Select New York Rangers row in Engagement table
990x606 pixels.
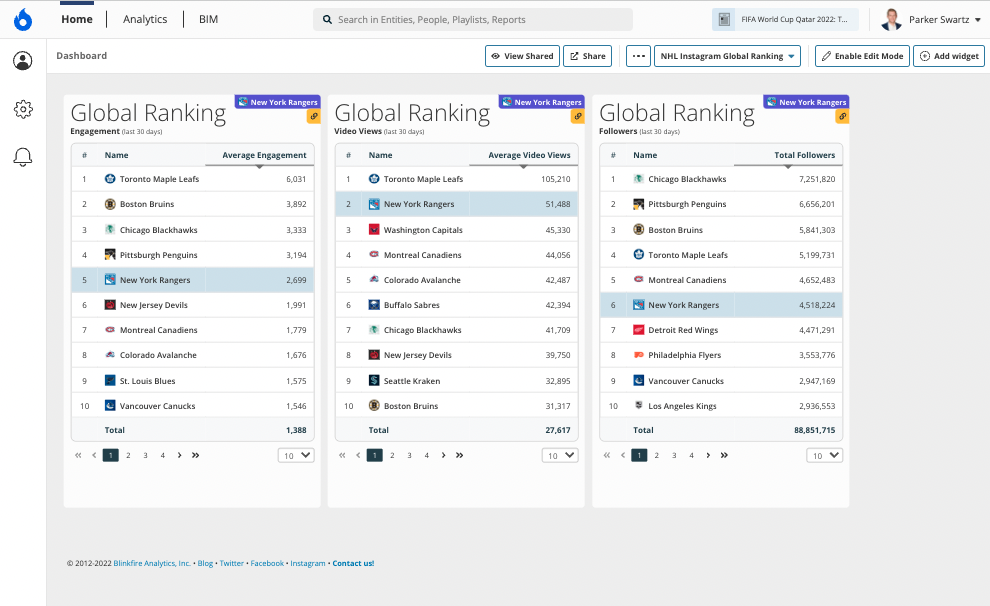click(193, 280)
